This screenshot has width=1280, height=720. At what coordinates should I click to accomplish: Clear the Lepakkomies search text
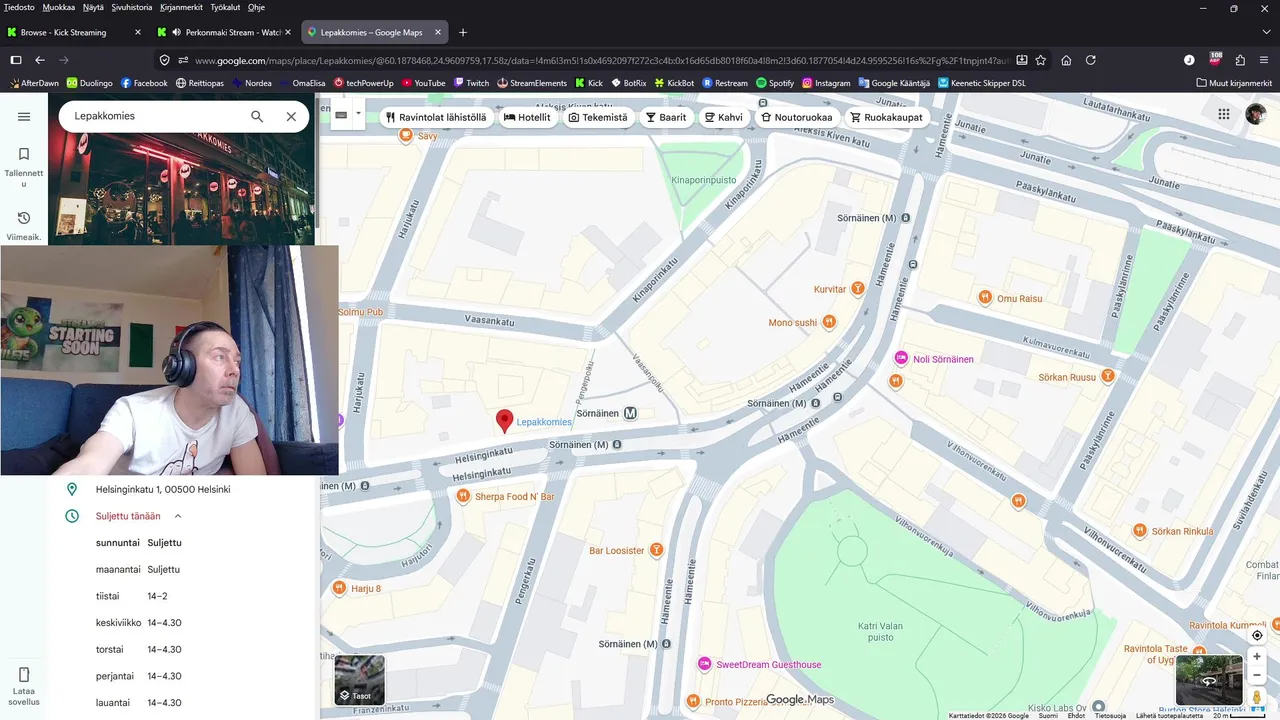pyautogui.click(x=291, y=116)
